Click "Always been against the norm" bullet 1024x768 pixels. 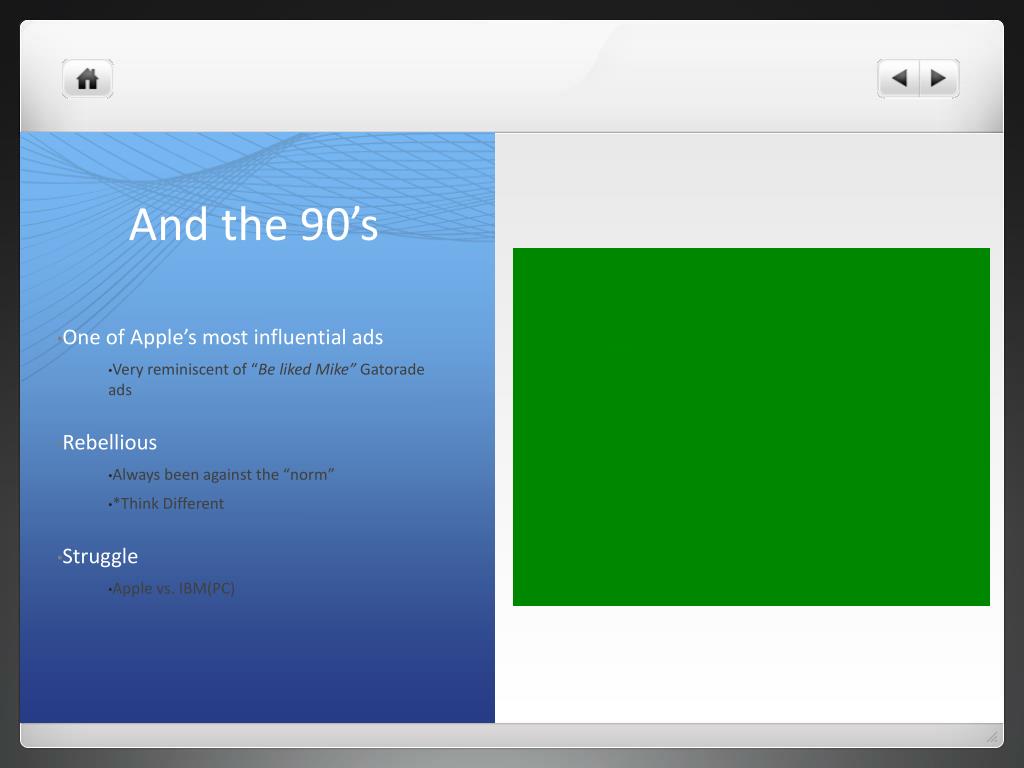point(221,475)
